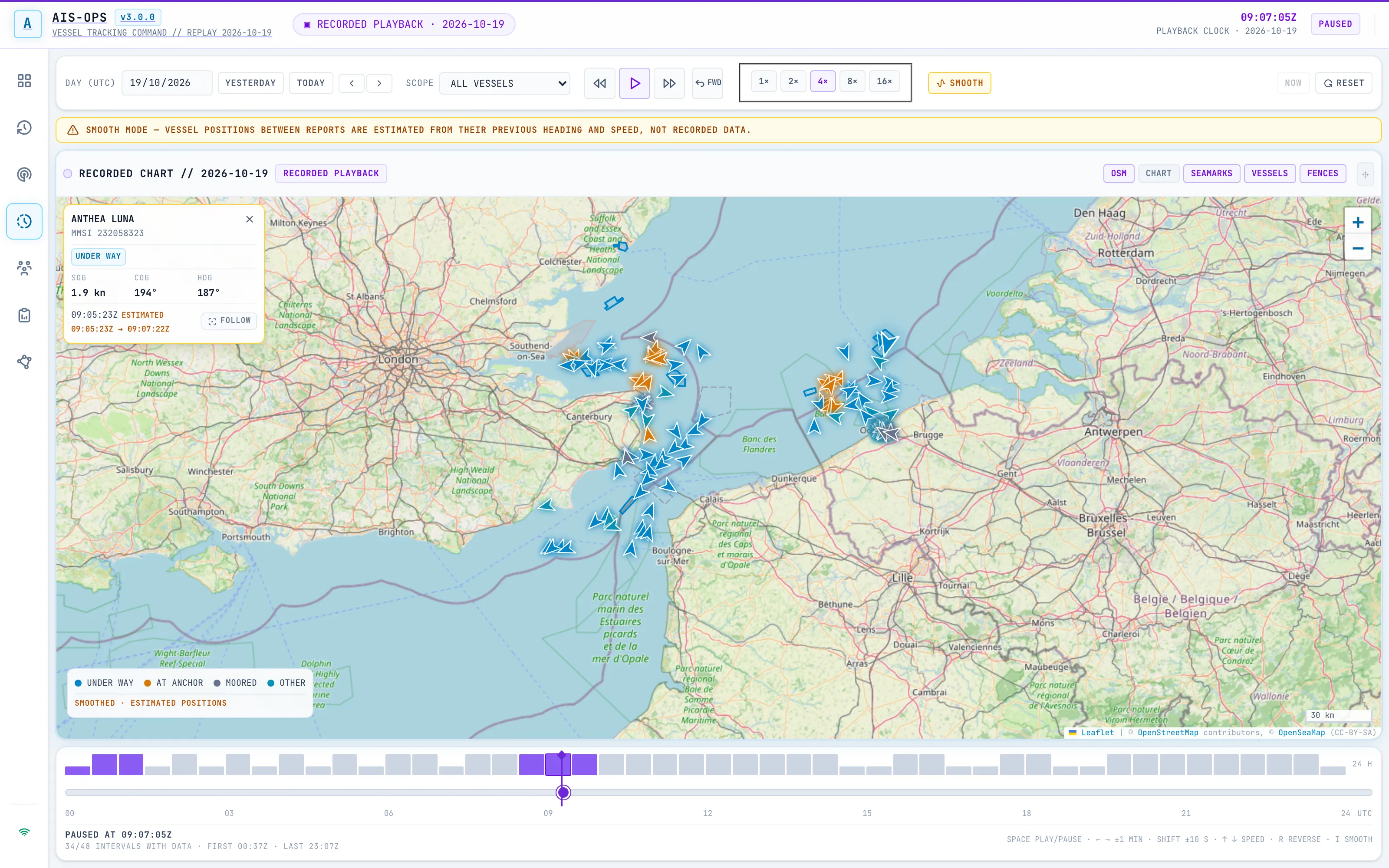This screenshot has width=1389, height=868.
Task: Toggle the CHART layer
Action: (1158, 173)
